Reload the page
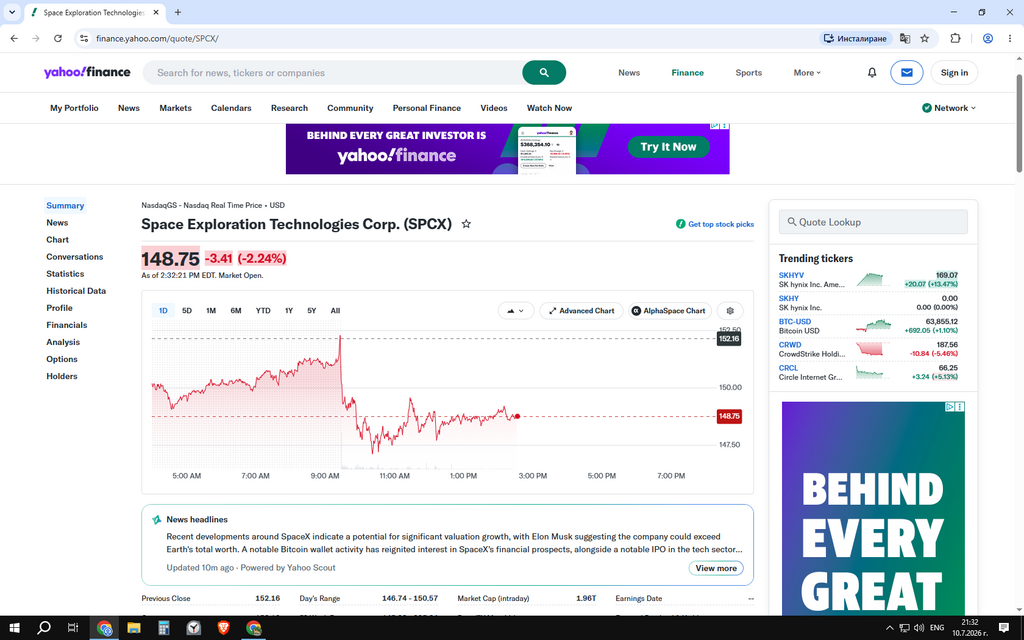This screenshot has width=1024, height=640. pos(57,39)
